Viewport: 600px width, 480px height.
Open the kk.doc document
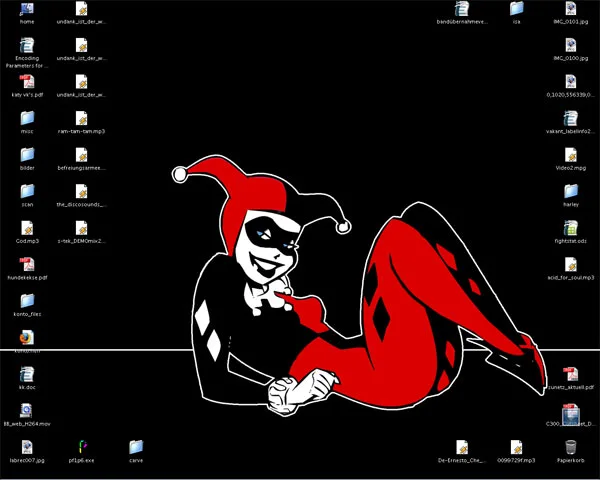tap(27, 373)
